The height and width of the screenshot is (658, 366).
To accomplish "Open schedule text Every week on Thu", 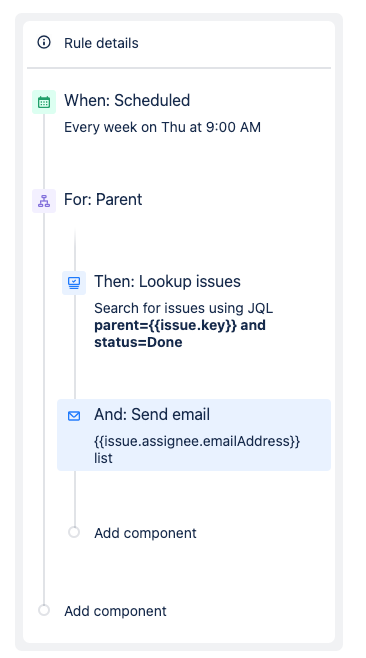I will (x=162, y=127).
